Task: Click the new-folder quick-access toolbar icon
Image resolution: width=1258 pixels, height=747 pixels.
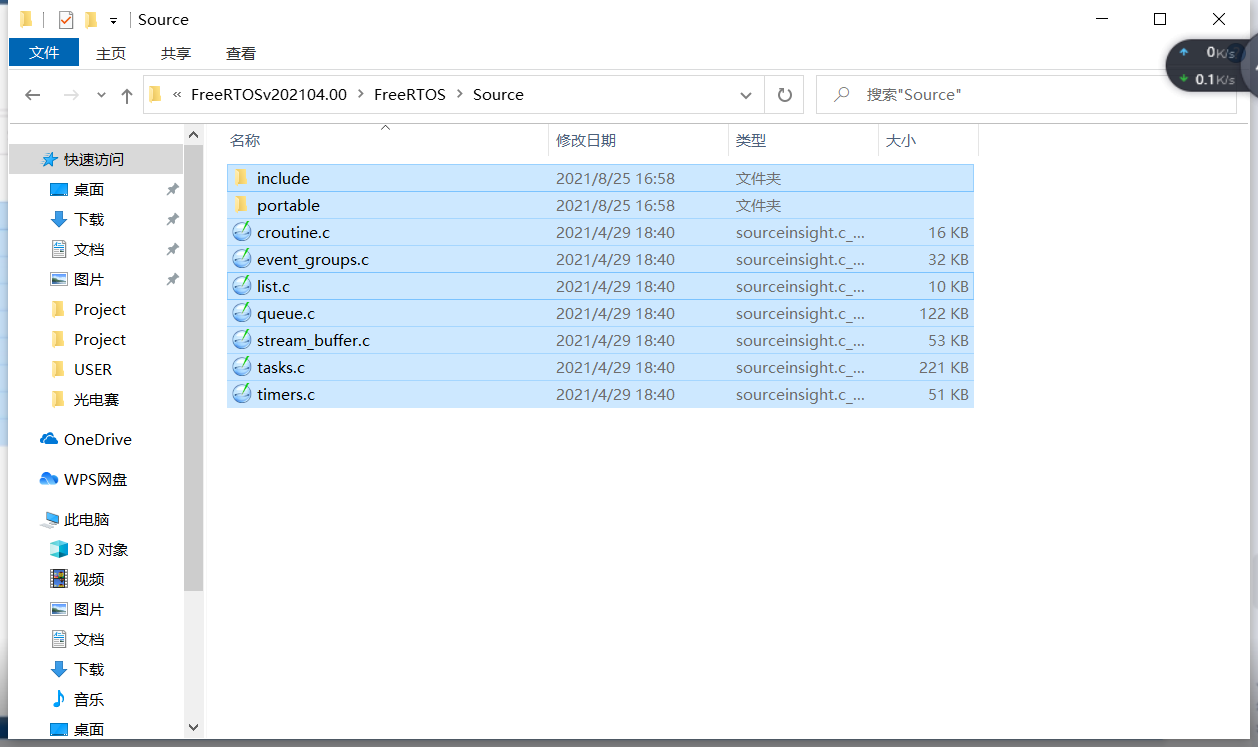Action: [x=91, y=20]
